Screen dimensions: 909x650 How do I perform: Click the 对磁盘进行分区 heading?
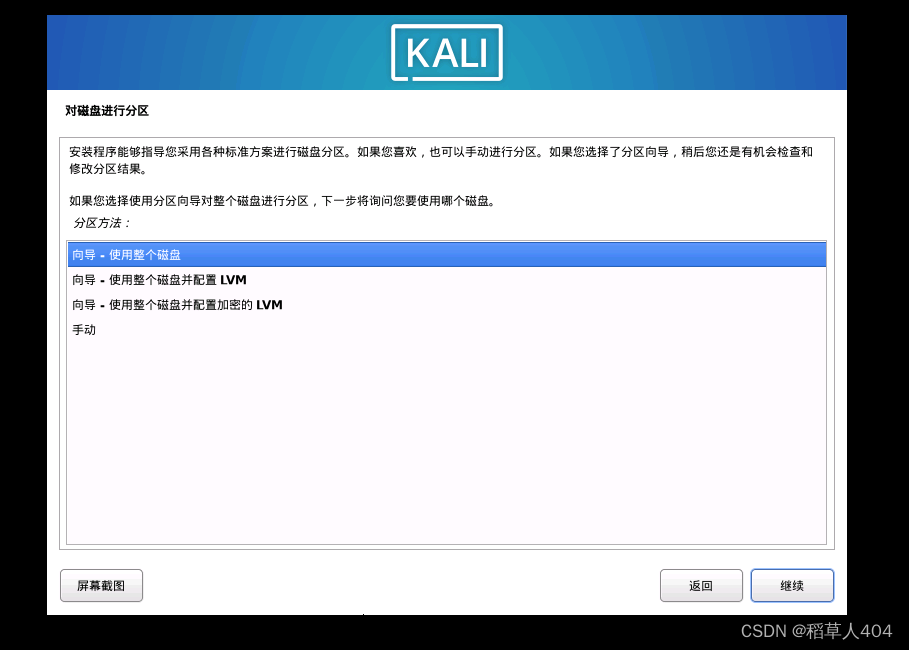[x=107, y=111]
